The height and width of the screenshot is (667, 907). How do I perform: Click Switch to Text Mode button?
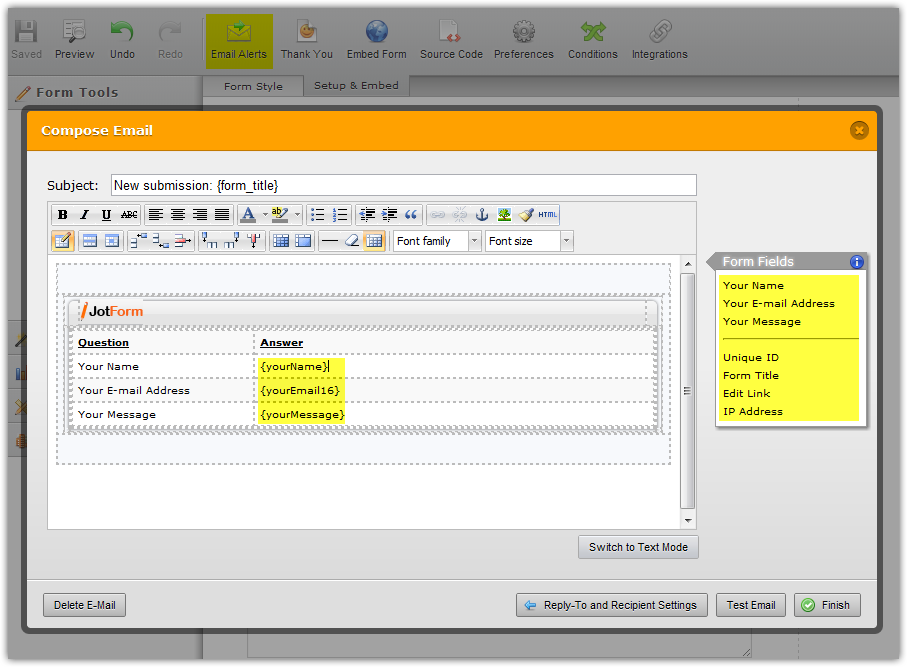[x=638, y=547]
